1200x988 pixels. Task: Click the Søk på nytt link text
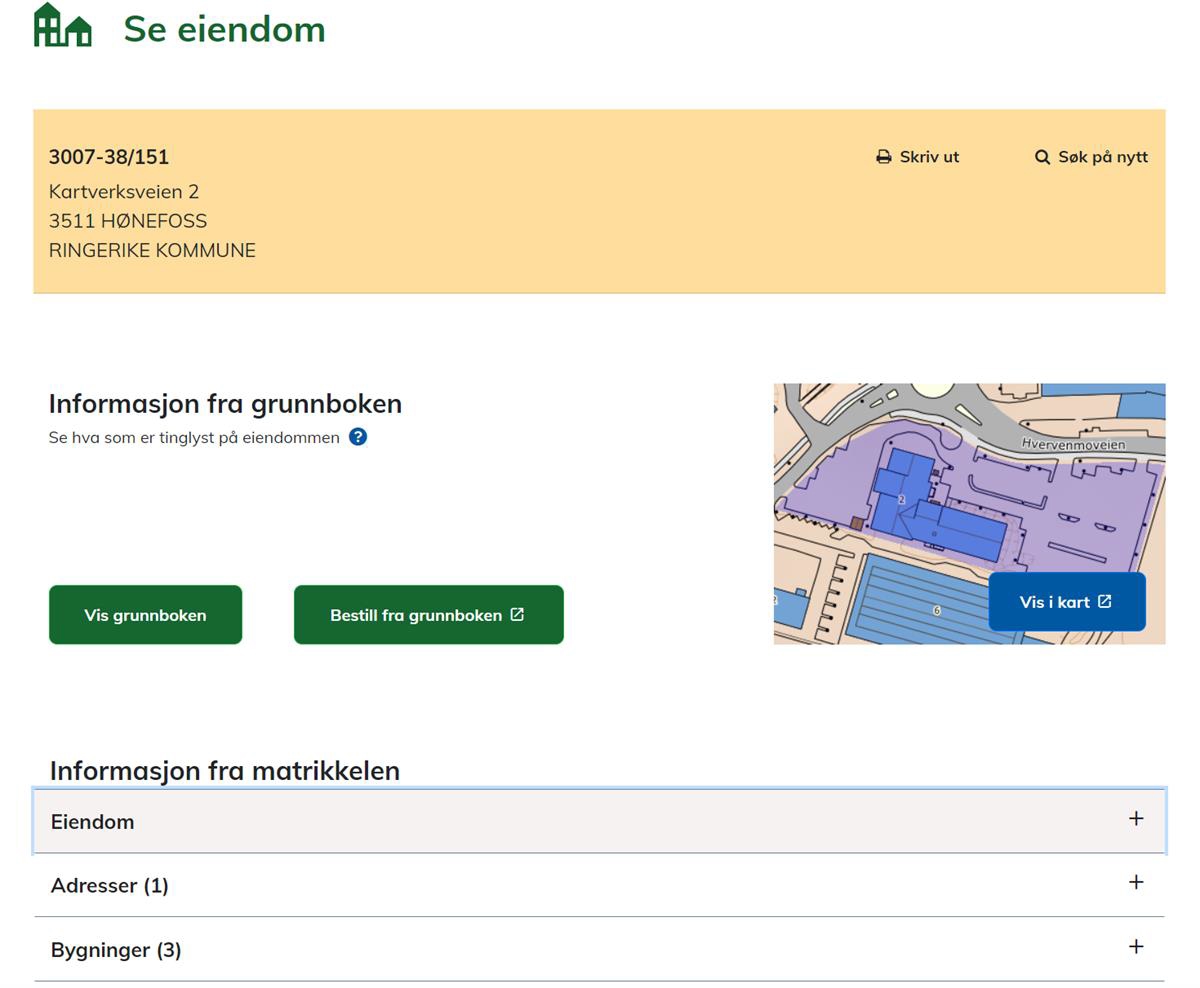[x=1103, y=157]
